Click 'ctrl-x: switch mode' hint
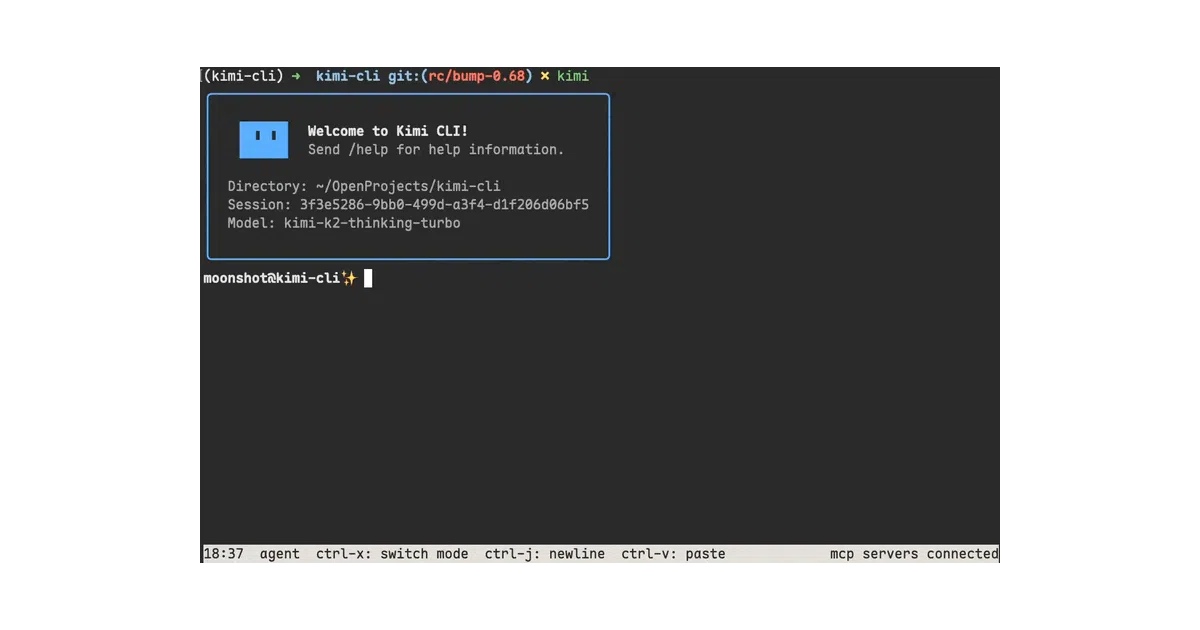This screenshot has width=1200, height=630. pyautogui.click(x=392, y=553)
